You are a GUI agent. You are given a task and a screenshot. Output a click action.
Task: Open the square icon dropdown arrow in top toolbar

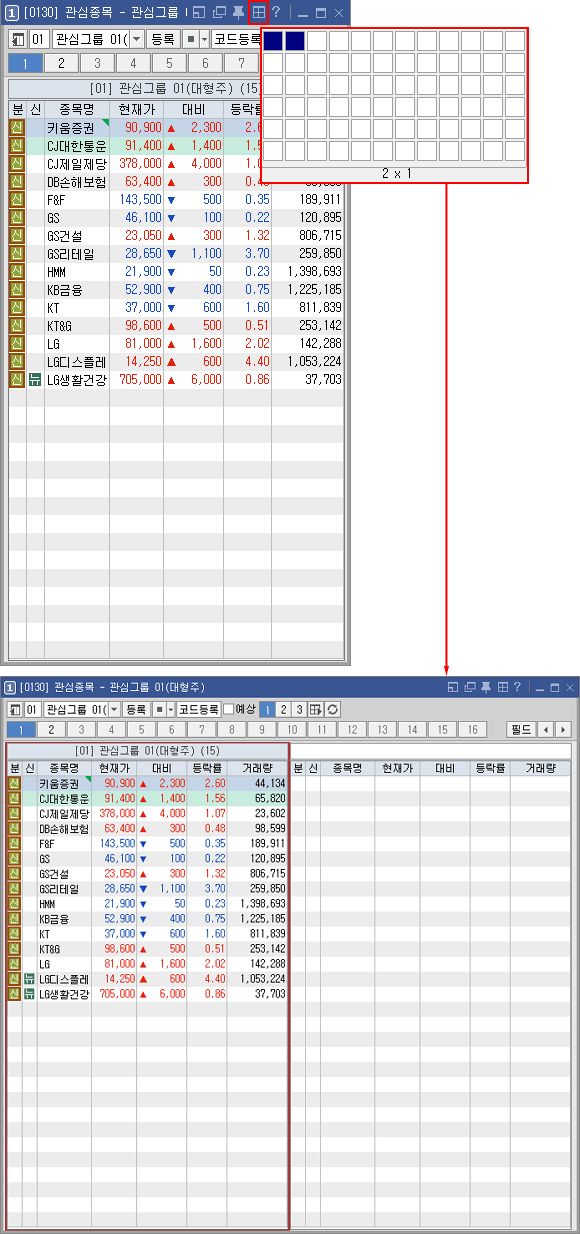(205, 39)
